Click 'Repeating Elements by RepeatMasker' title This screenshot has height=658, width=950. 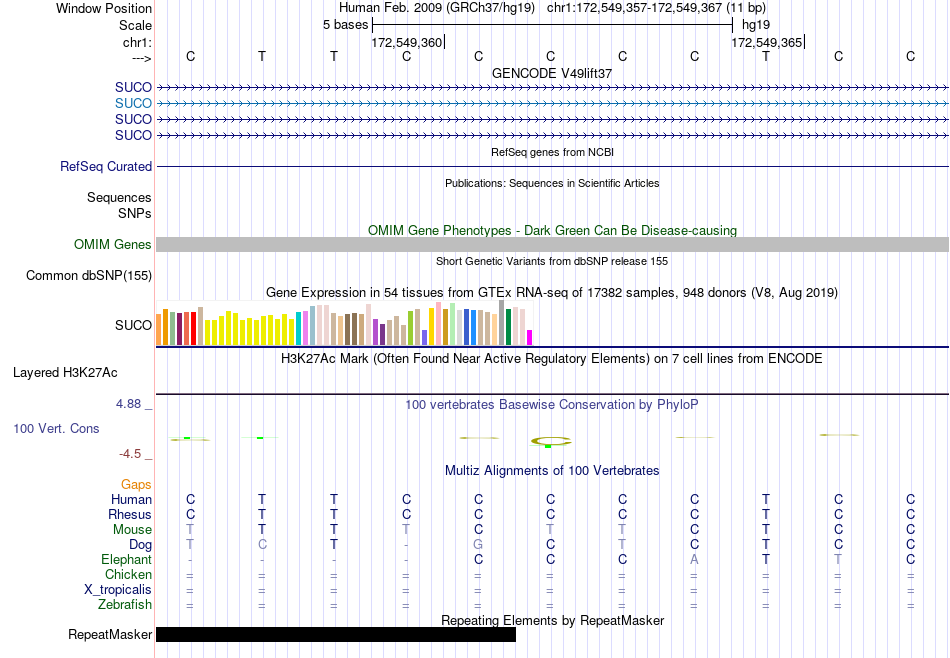[552, 620]
